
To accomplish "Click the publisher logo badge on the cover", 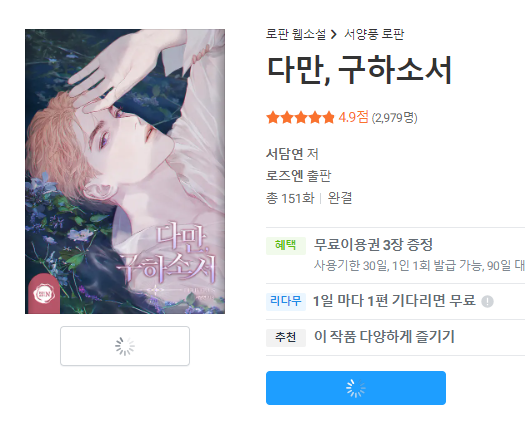I will (44, 294).
